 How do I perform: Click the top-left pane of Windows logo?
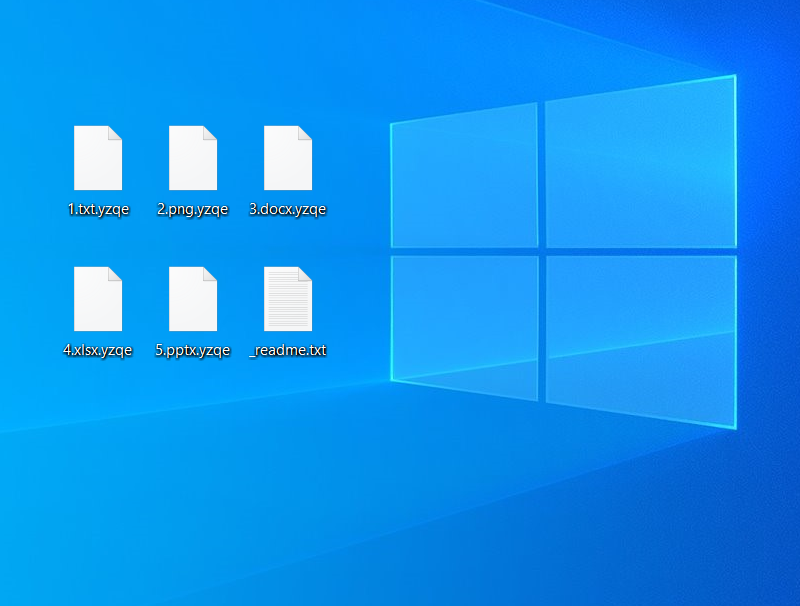[464, 178]
